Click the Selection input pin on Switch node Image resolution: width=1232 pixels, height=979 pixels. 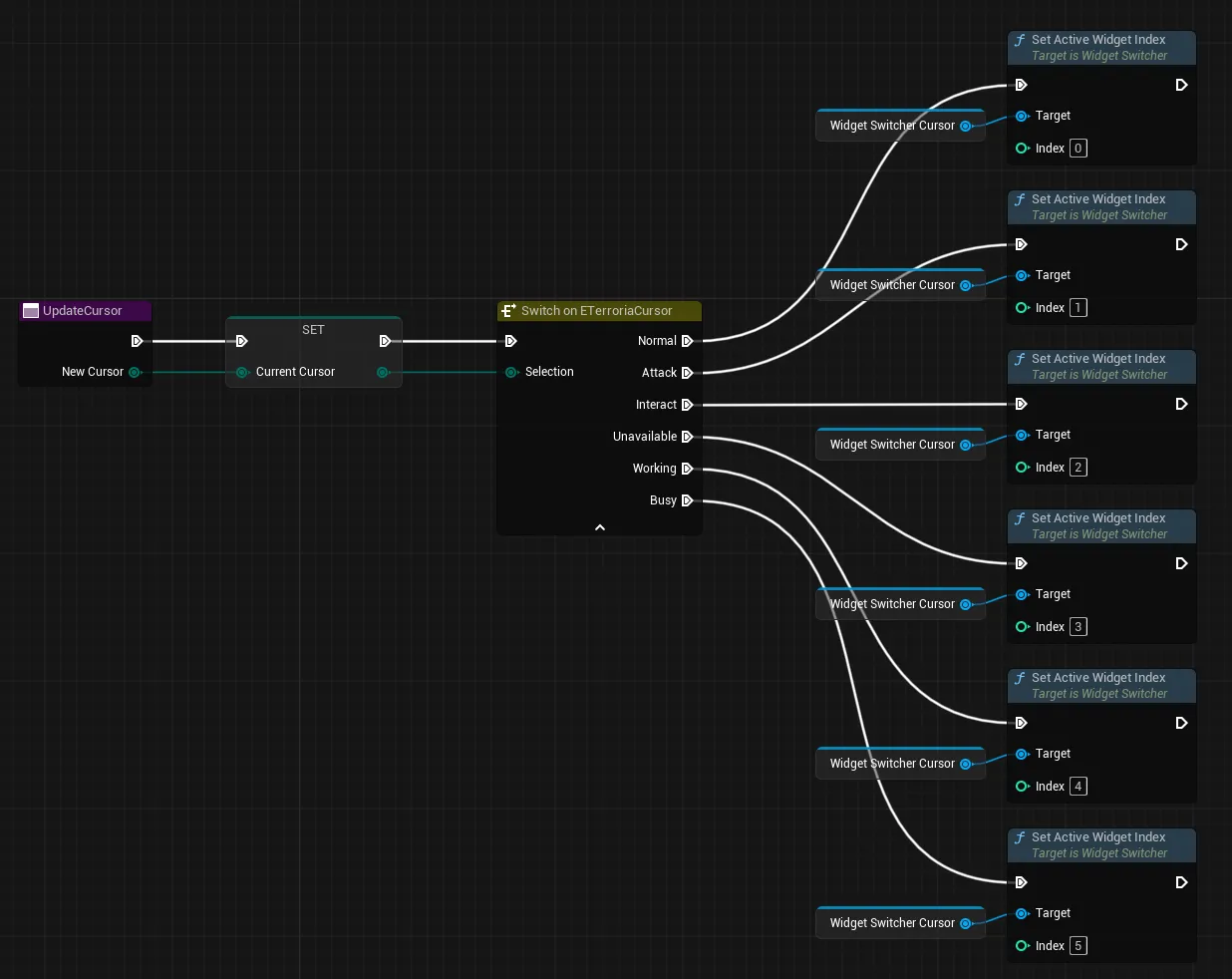coord(511,372)
